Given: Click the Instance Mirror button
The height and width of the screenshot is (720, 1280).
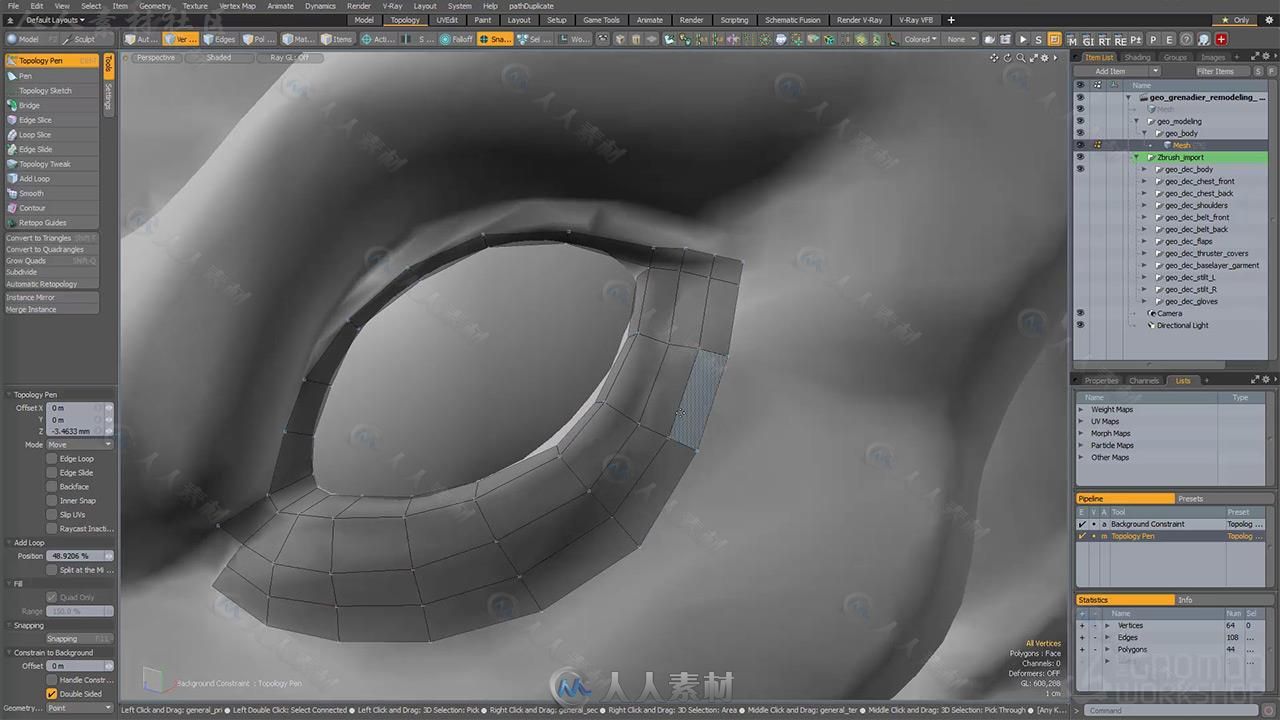Looking at the screenshot, I should pyautogui.click(x=52, y=297).
